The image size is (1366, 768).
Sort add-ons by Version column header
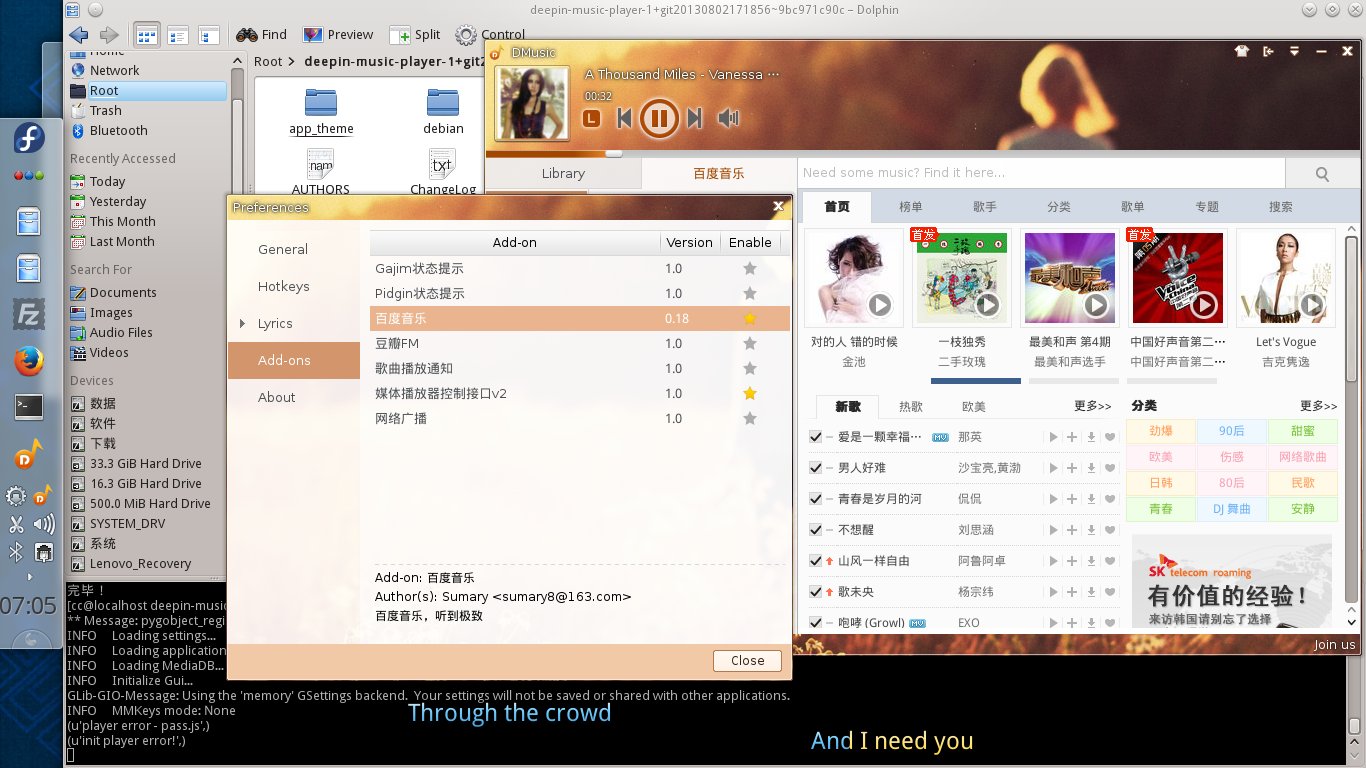point(689,243)
